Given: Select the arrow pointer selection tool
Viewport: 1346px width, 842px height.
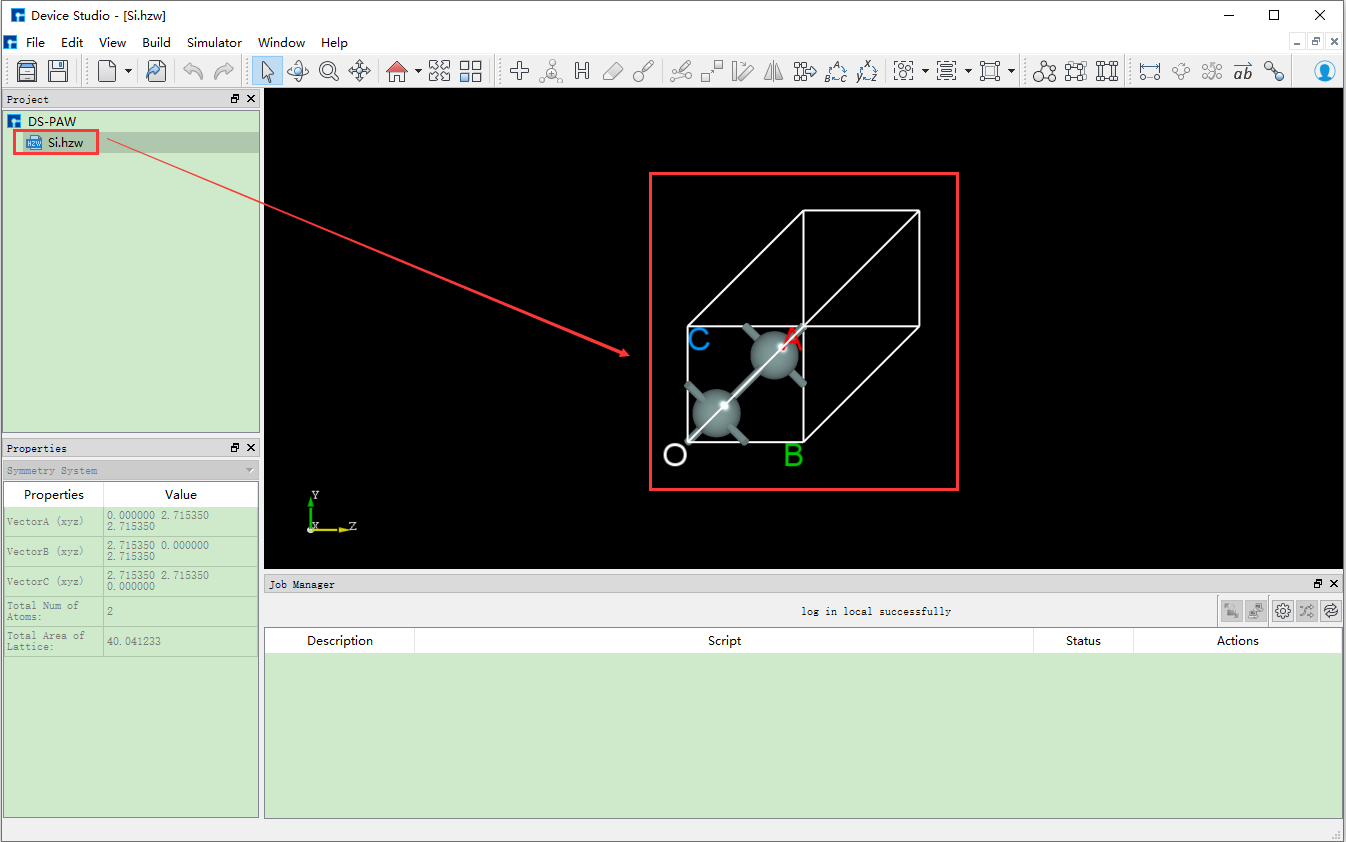Looking at the screenshot, I should [267, 71].
